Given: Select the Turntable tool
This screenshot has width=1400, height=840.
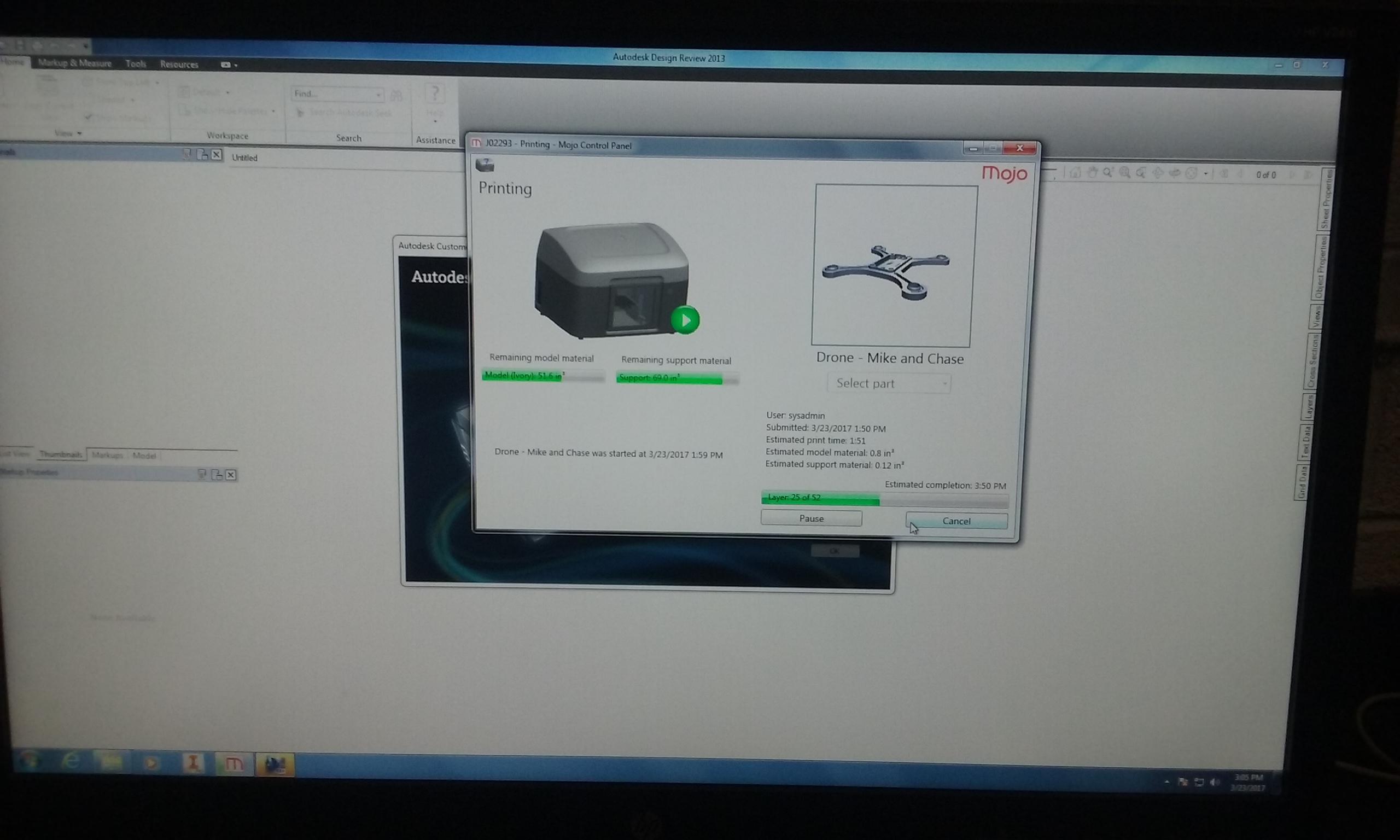Looking at the screenshot, I should 1175,173.
